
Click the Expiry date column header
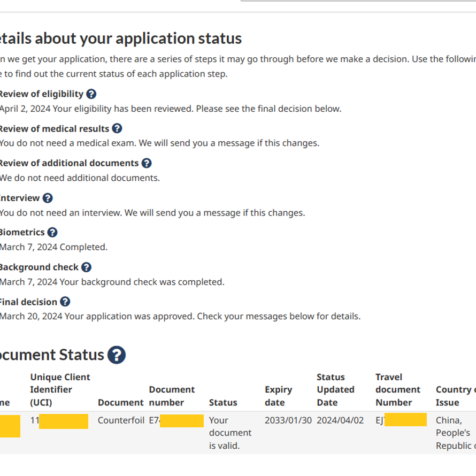pos(278,396)
